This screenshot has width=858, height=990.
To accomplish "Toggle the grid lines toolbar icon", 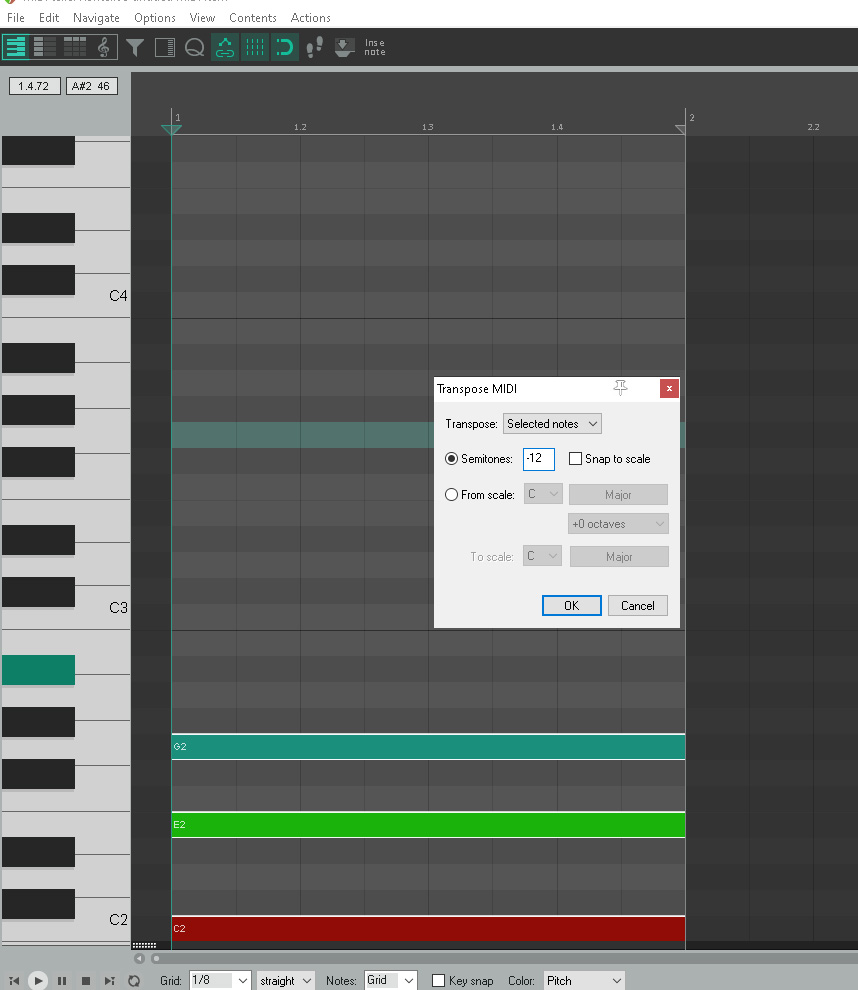I will pyautogui.click(x=254, y=47).
